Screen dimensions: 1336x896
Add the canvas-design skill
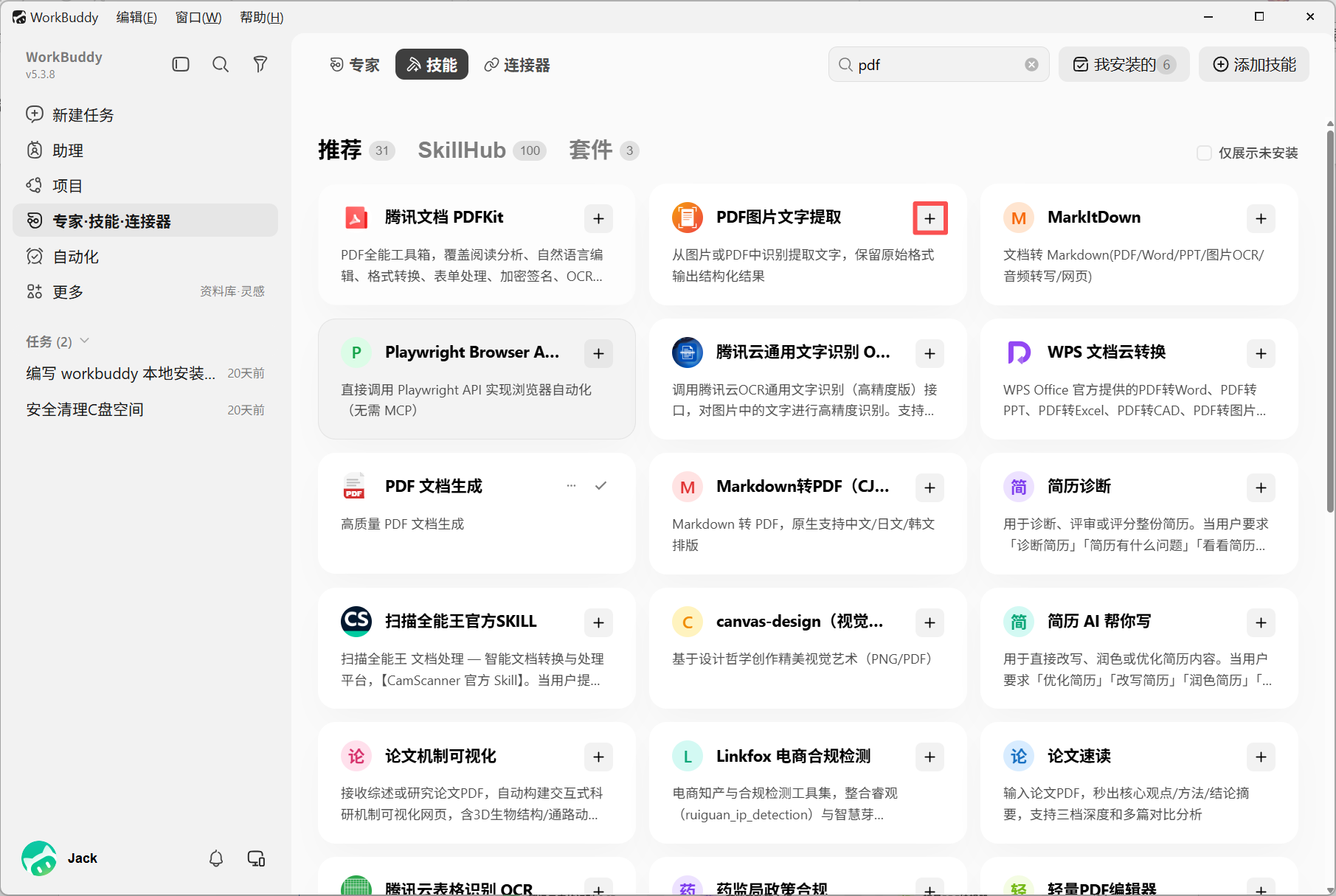930,623
